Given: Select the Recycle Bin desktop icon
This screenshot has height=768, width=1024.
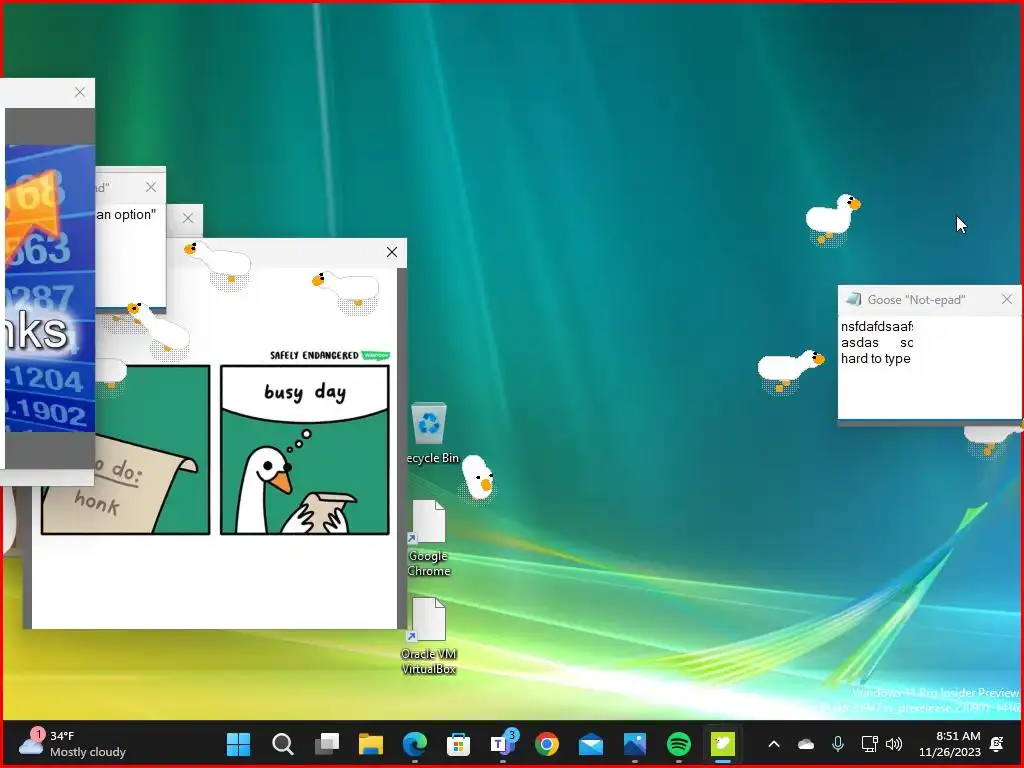Looking at the screenshot, I should [x=429, y=433].
